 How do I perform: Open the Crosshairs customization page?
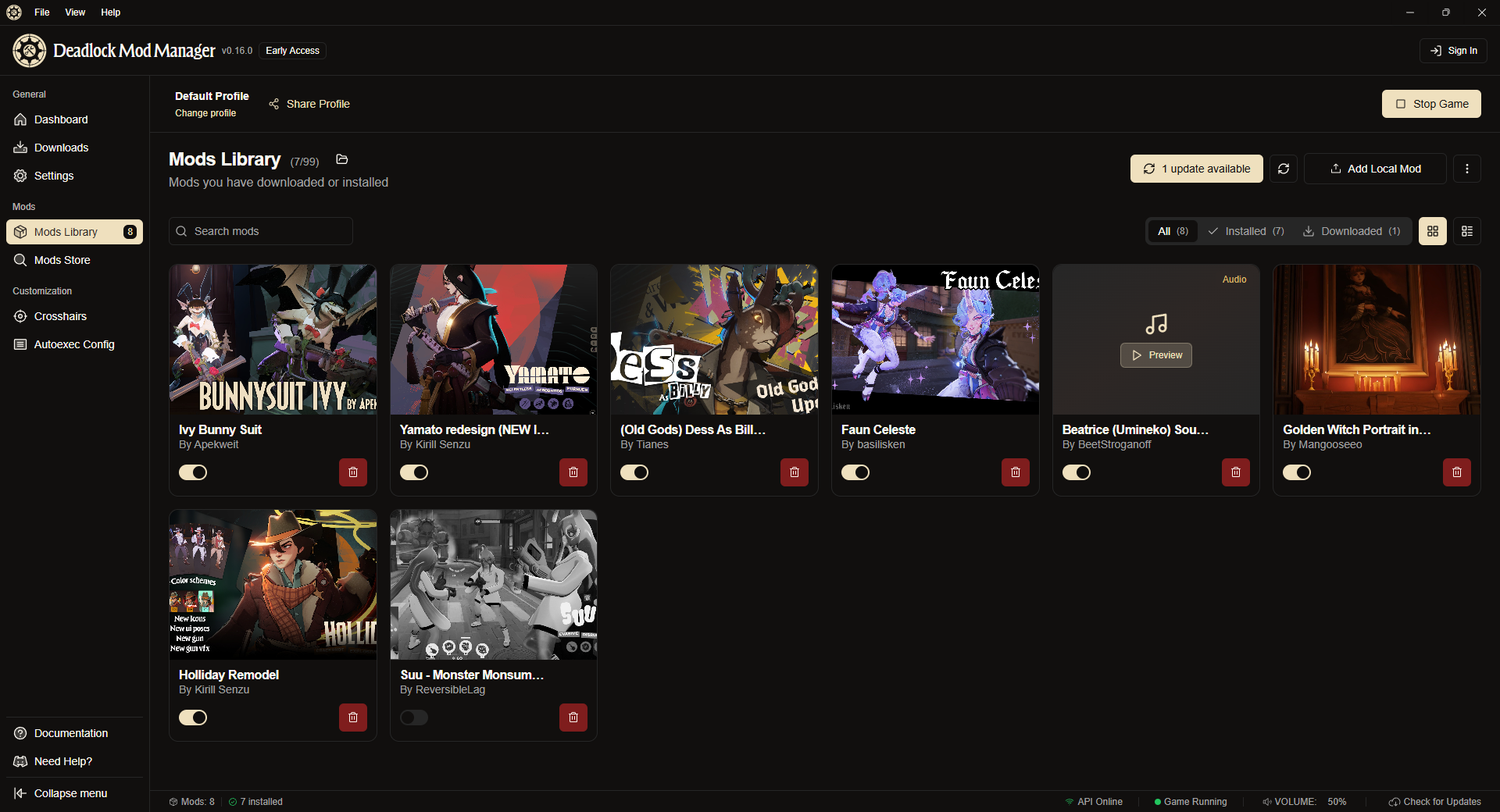(x=74, y=316)
